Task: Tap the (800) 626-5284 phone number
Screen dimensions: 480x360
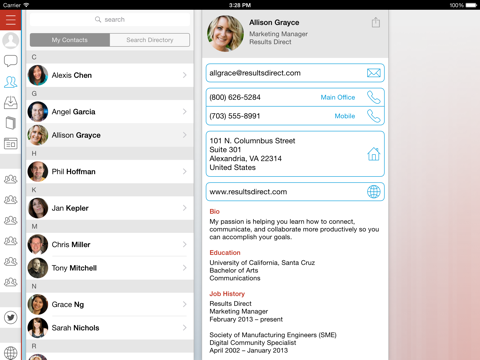Action: tap(235, 97)
